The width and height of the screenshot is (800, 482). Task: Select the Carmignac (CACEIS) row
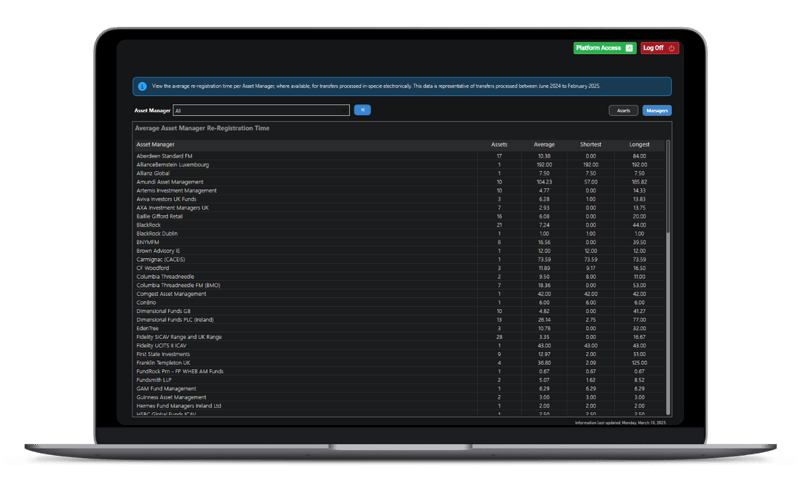(400, 260)
